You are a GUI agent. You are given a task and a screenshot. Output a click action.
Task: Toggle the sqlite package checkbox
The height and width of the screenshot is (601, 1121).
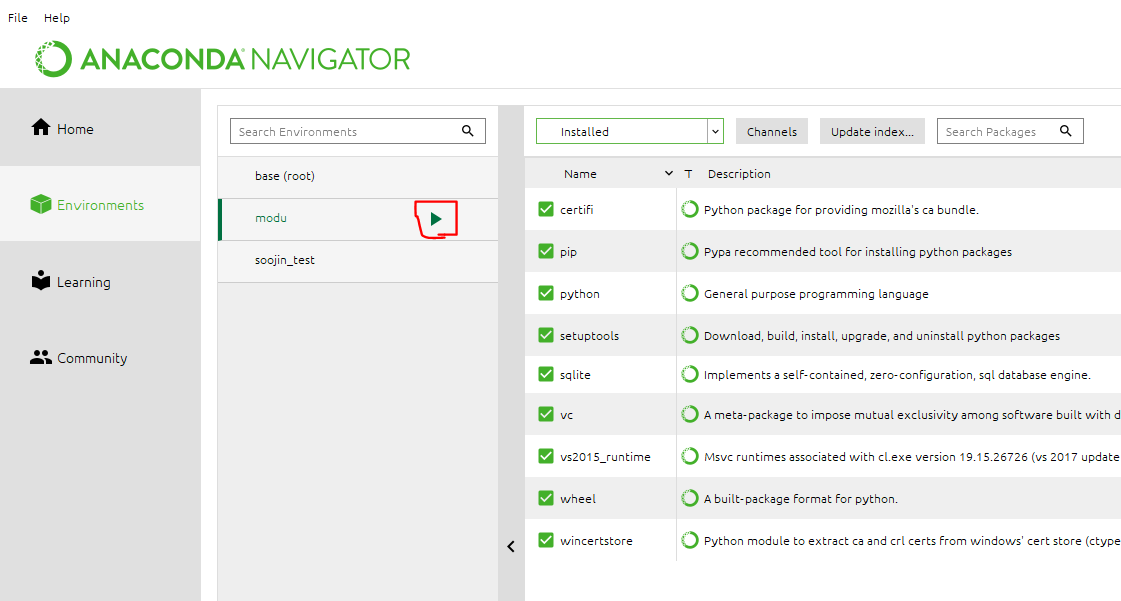point(545,374)
